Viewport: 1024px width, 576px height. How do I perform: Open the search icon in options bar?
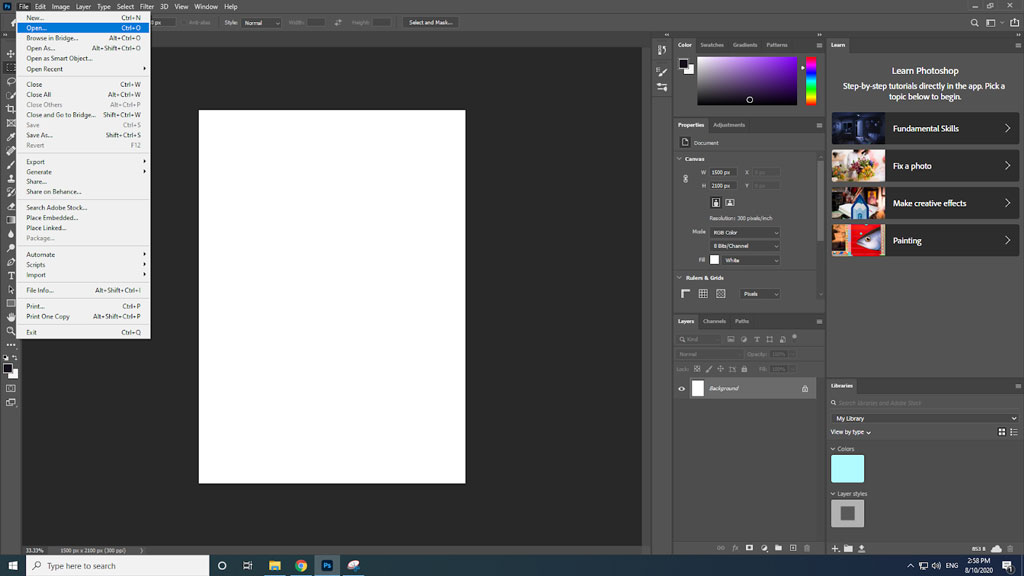974,23
